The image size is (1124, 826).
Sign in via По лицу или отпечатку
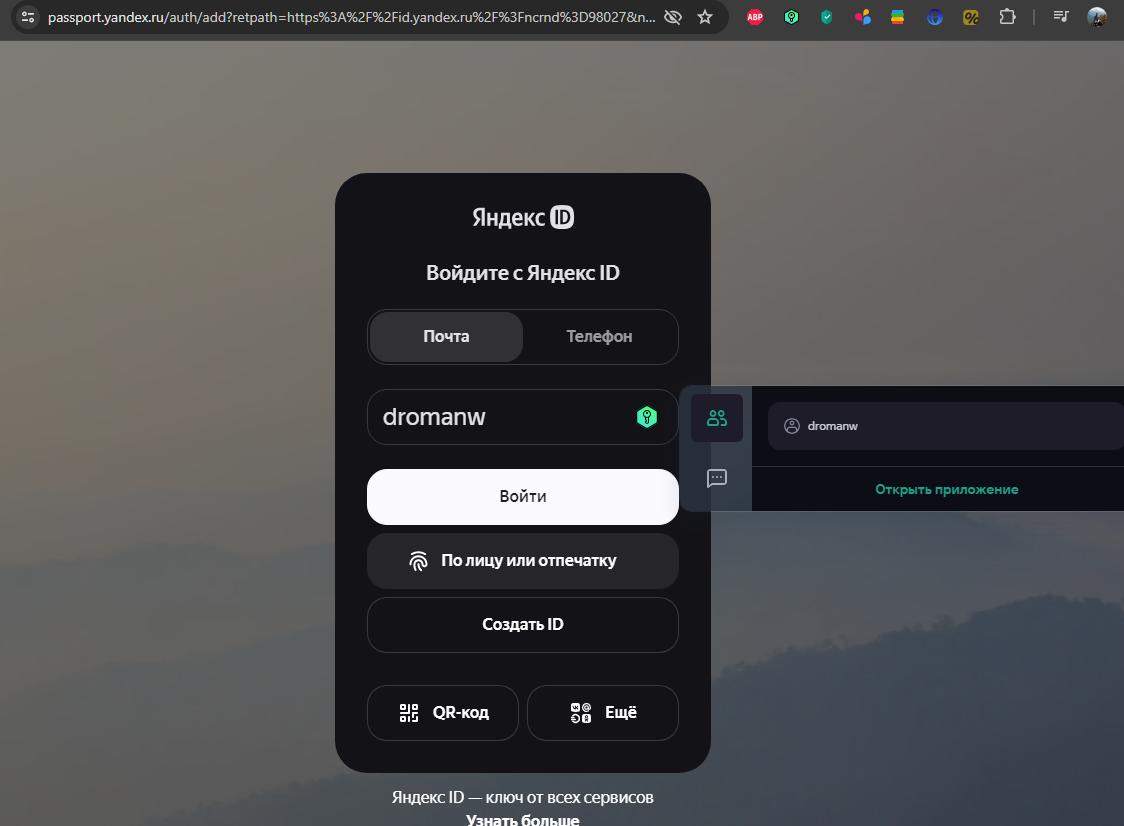(523, 561)
